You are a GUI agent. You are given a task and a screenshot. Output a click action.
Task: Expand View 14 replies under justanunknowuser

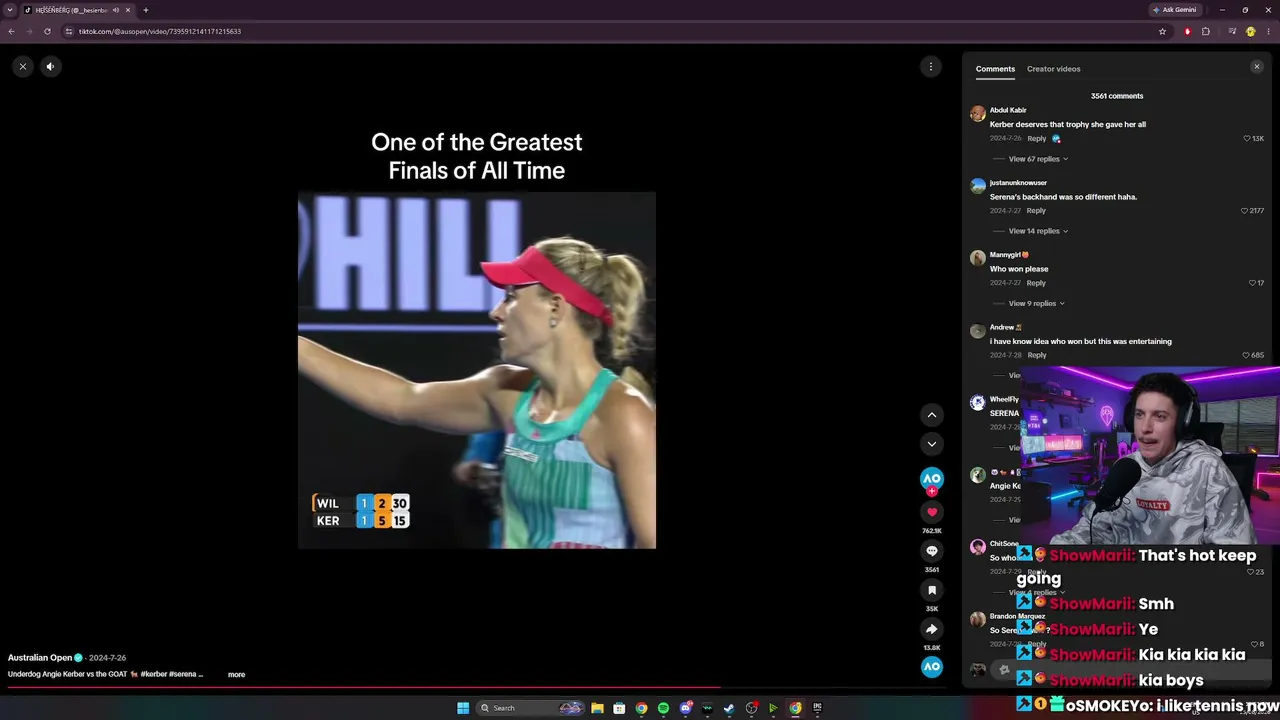pos(1038,231)
